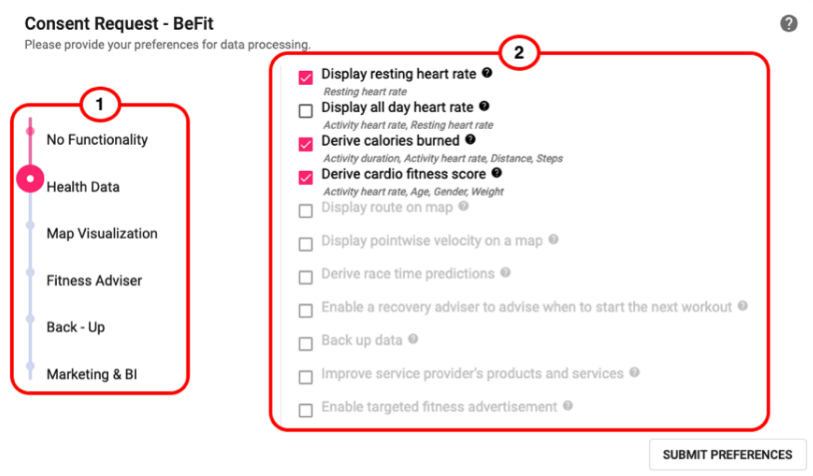Open the help icon beside the page title
The height and width of the screenshot is (476, 813).
pyautogui.click(x=789, y=23)
